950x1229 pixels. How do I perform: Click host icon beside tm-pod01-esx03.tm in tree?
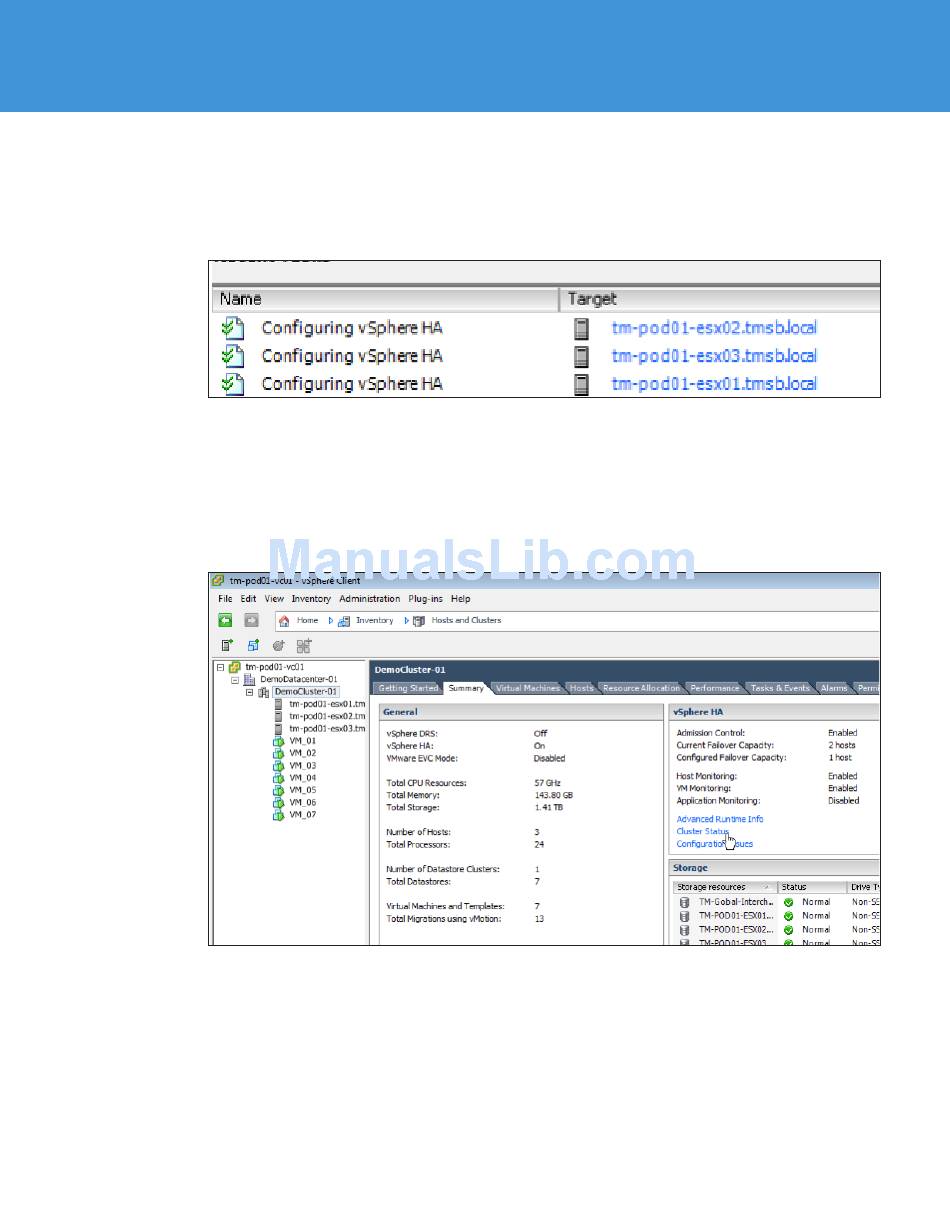279,728
